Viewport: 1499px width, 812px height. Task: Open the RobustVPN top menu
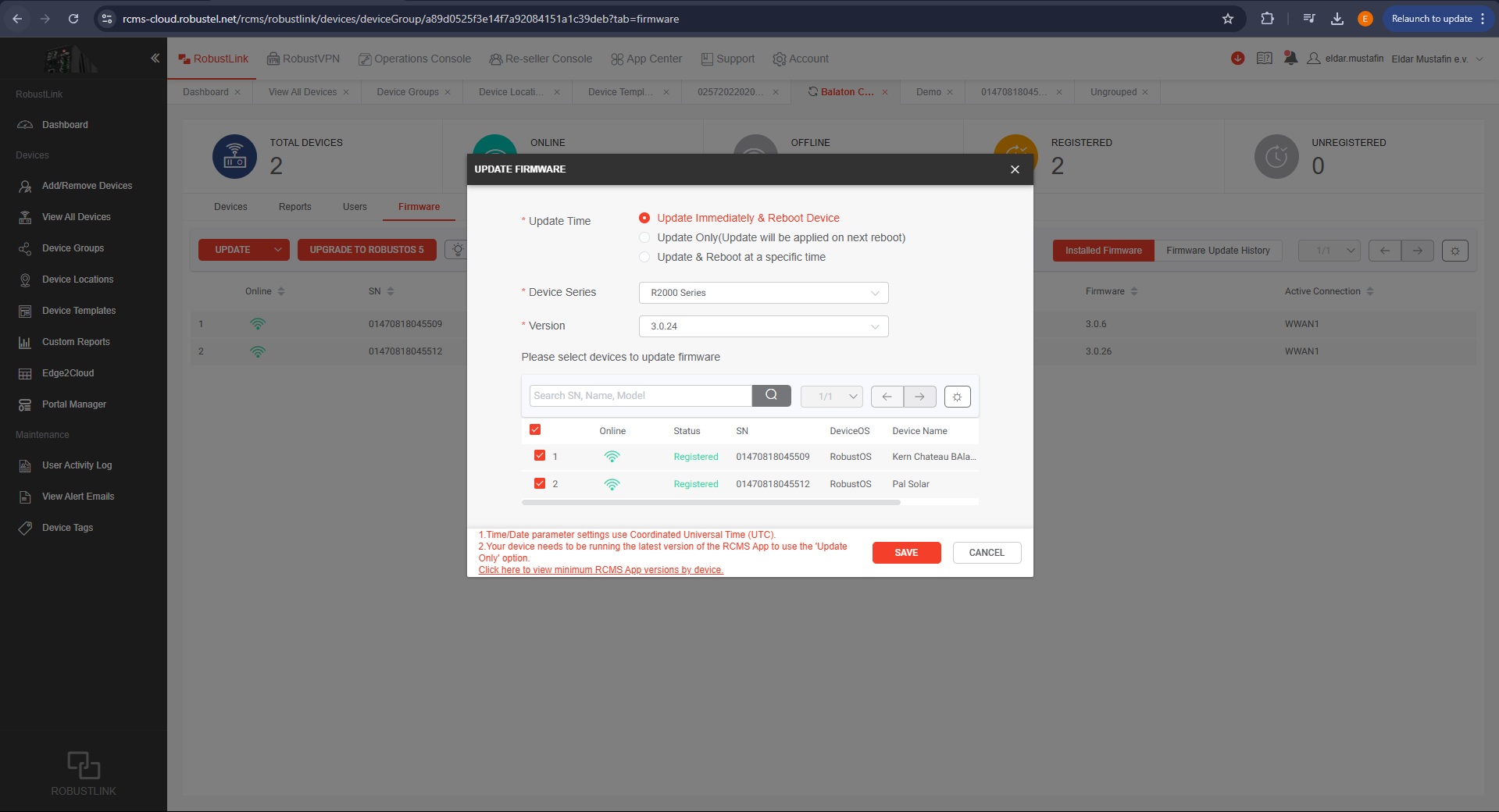point(303,59)
